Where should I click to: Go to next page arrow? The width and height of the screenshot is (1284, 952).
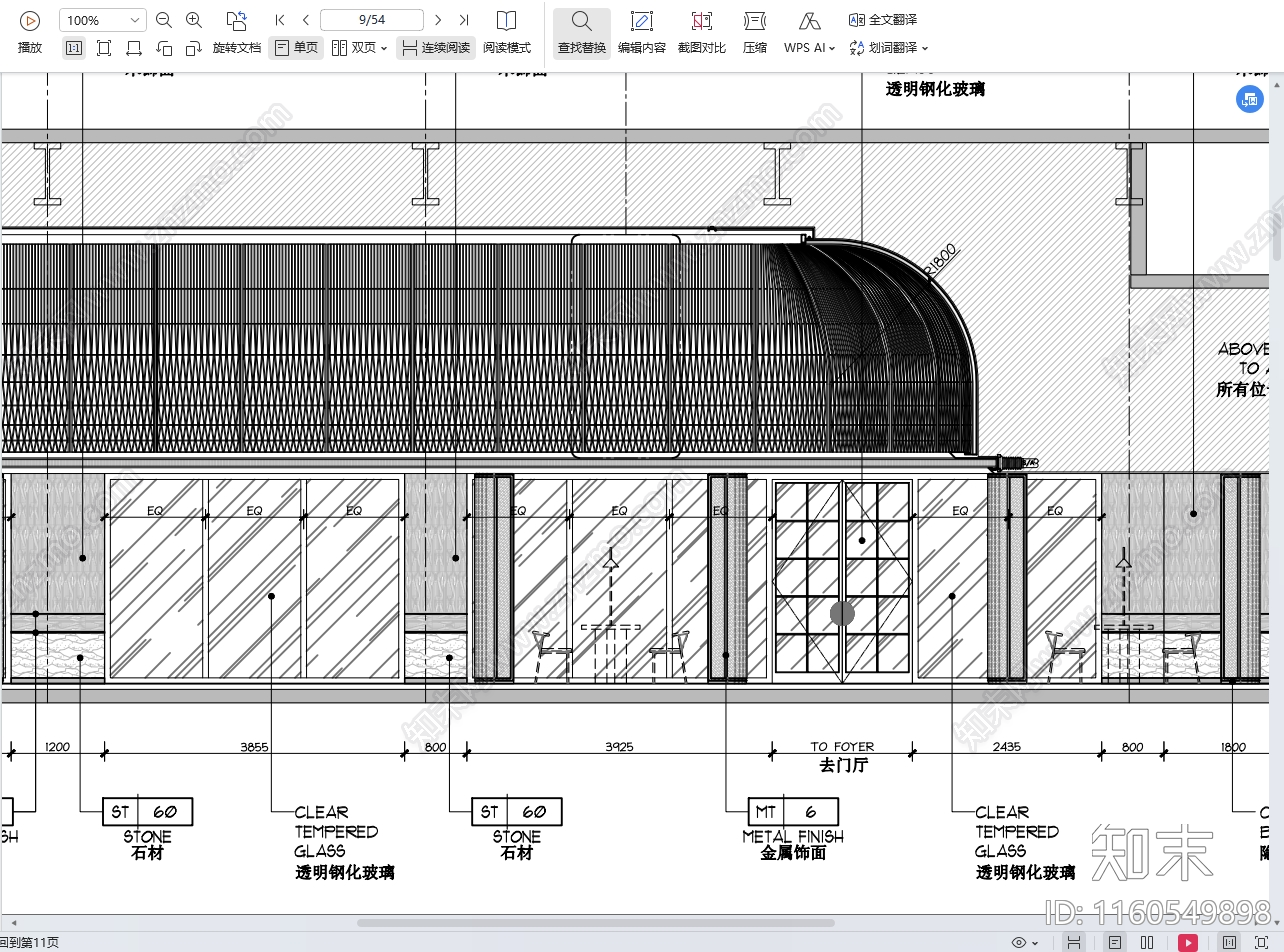pos(438,20)
